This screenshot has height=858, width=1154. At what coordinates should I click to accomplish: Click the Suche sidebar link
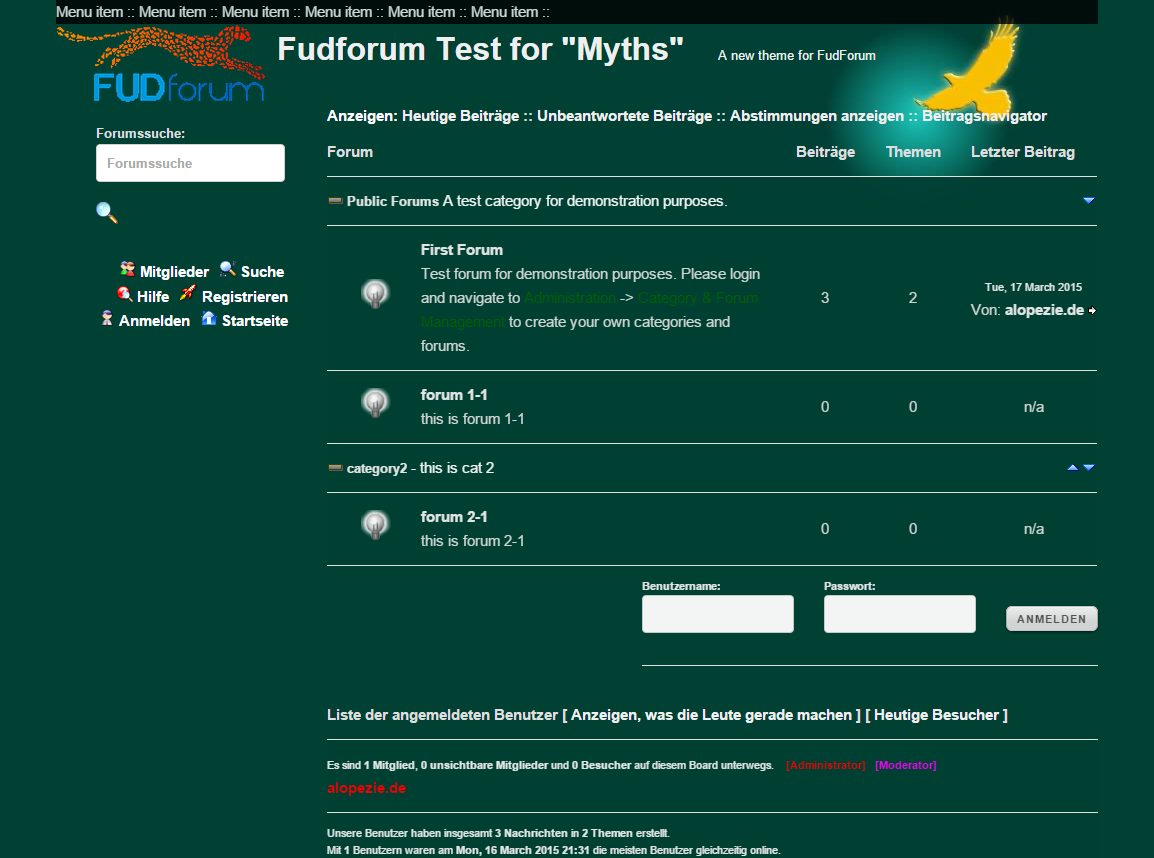pos(262,272)
